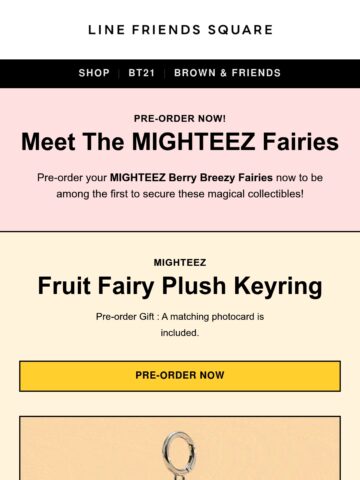Click the yellow PRE-ORDER NOW button
Image resolution: width=360 pixels, height=480 pixels.
pos(180,376)
